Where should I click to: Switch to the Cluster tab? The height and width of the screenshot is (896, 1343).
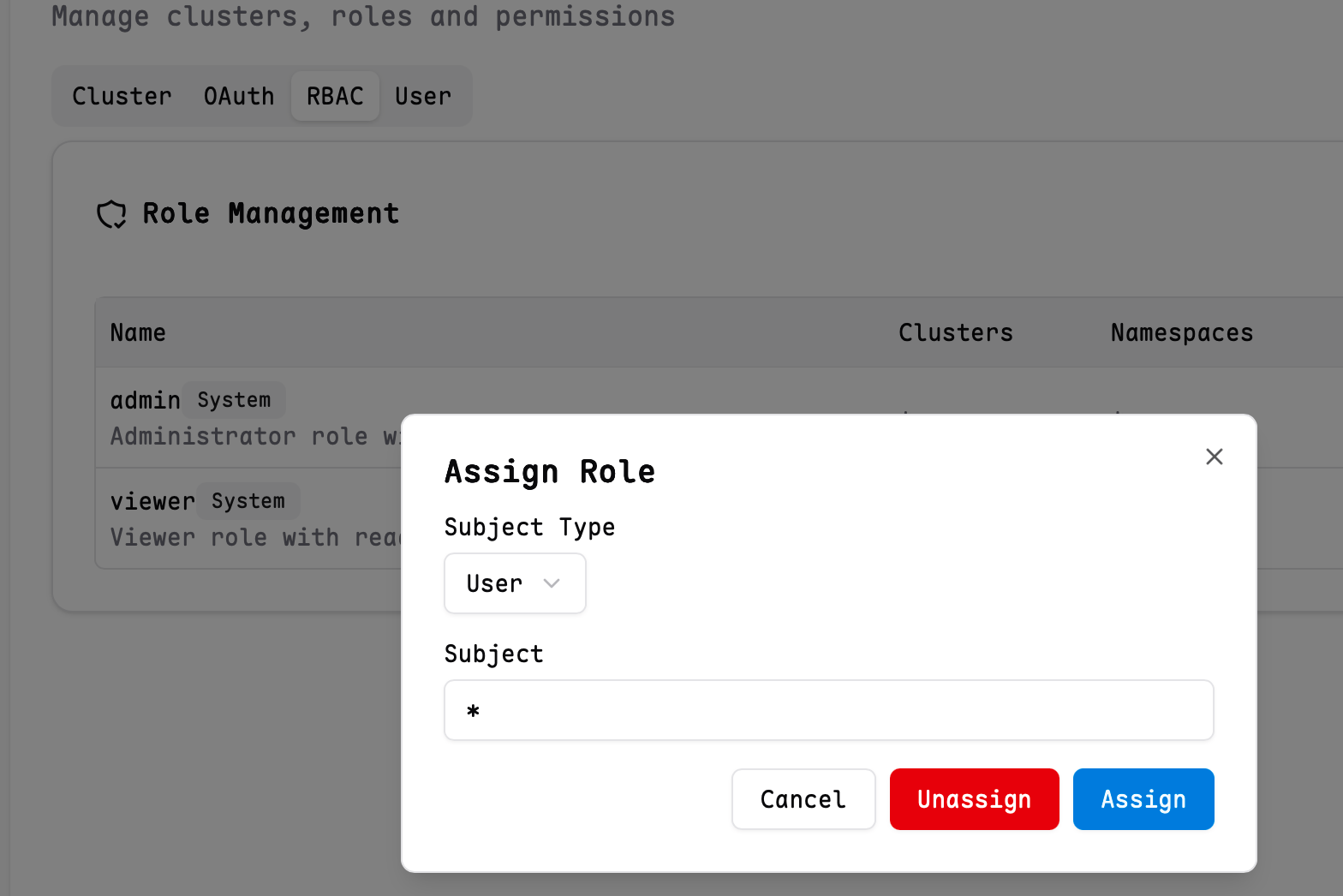coord(122,96)
